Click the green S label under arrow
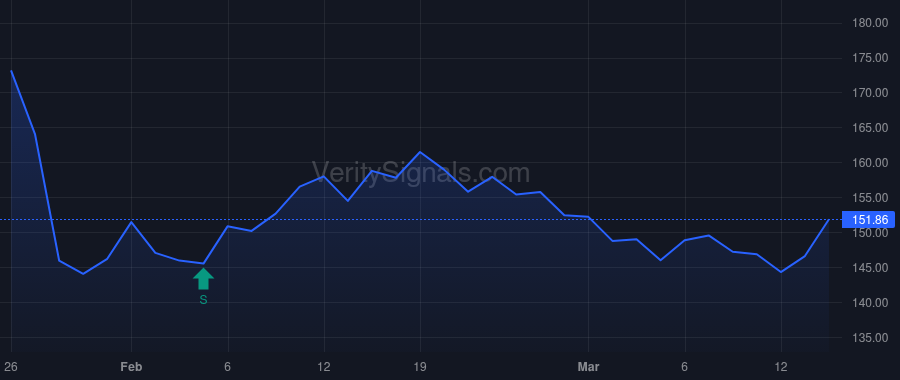This screenshot has width=900, height=380. (203, 300)
